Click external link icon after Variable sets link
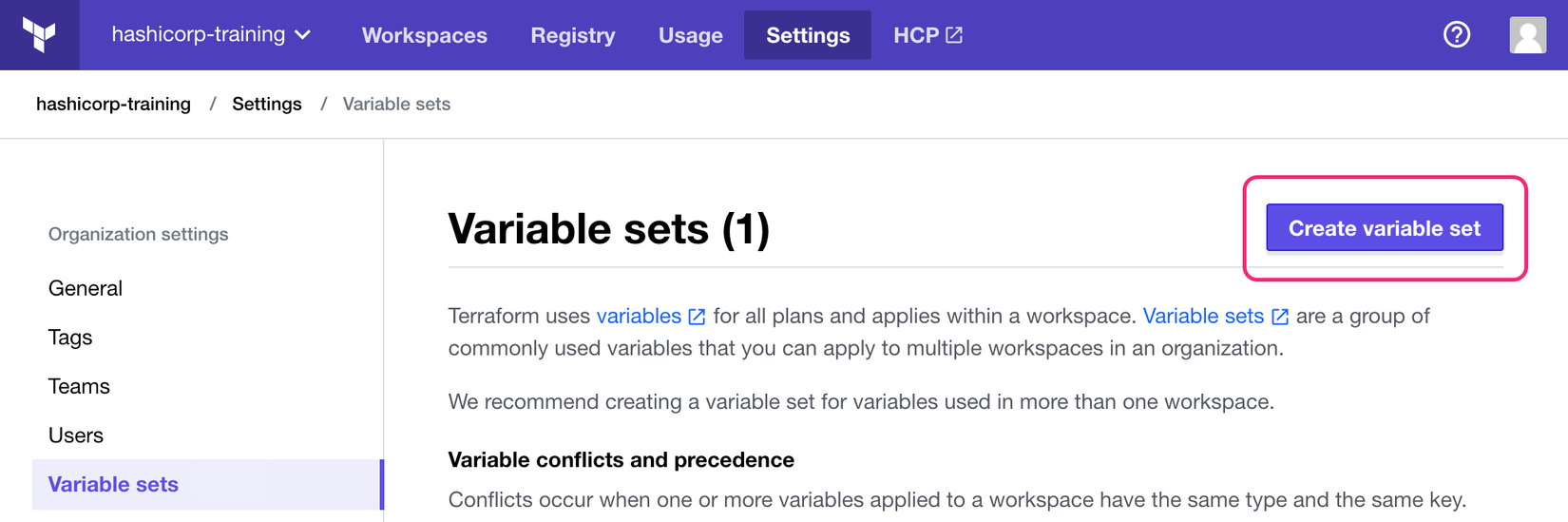This screenshot has width=1568, height=522. (x=1280, y=317)
